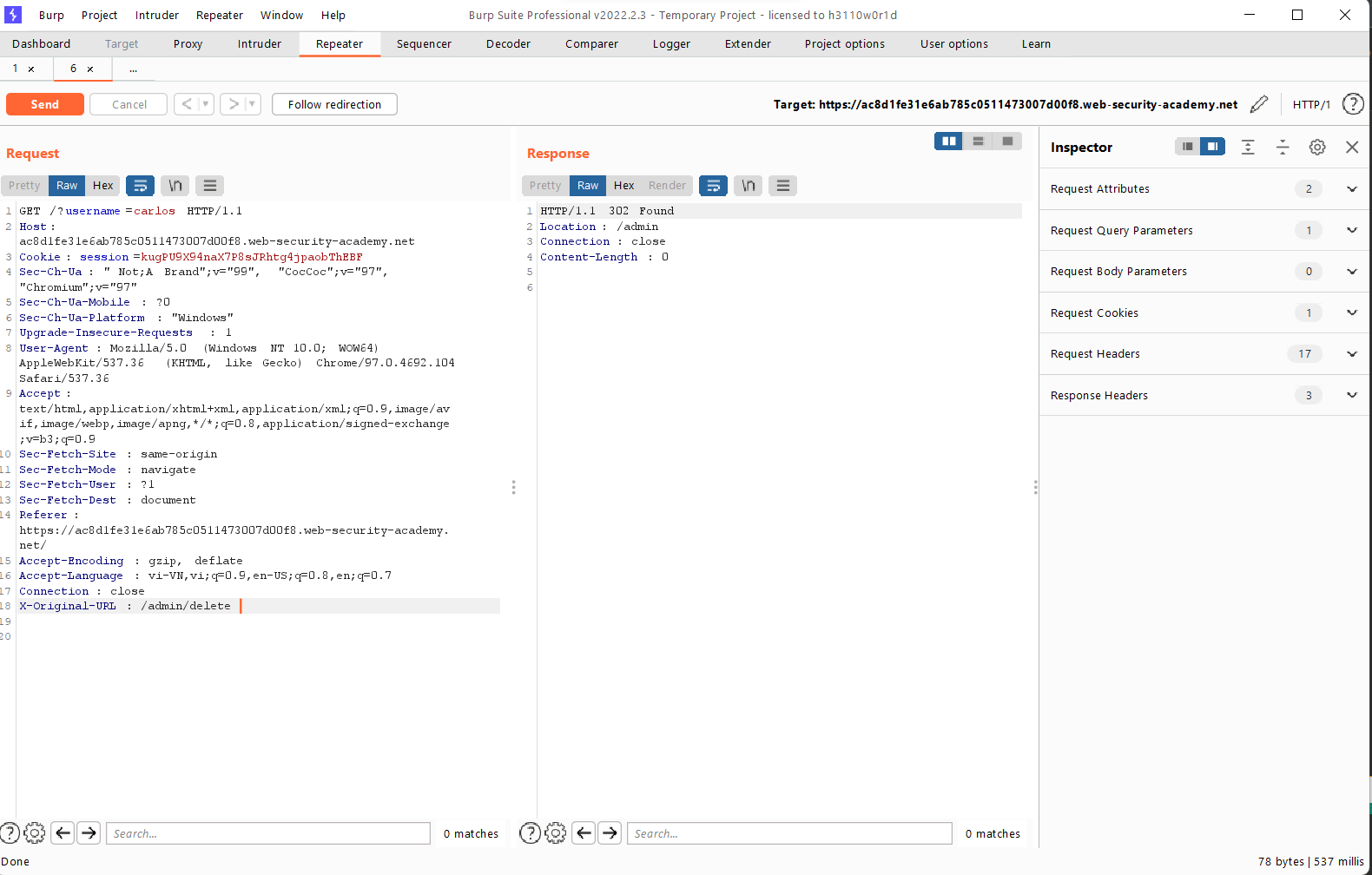Image resolution: width=1372 pixels, height=875 pixels.
Task: Open request search help icon
Action: tap(10, 833)
